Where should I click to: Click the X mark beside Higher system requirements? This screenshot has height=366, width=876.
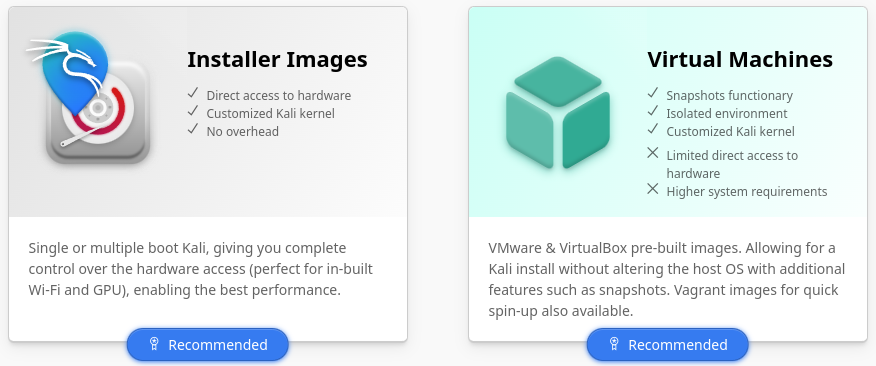(x=653, y=189)
